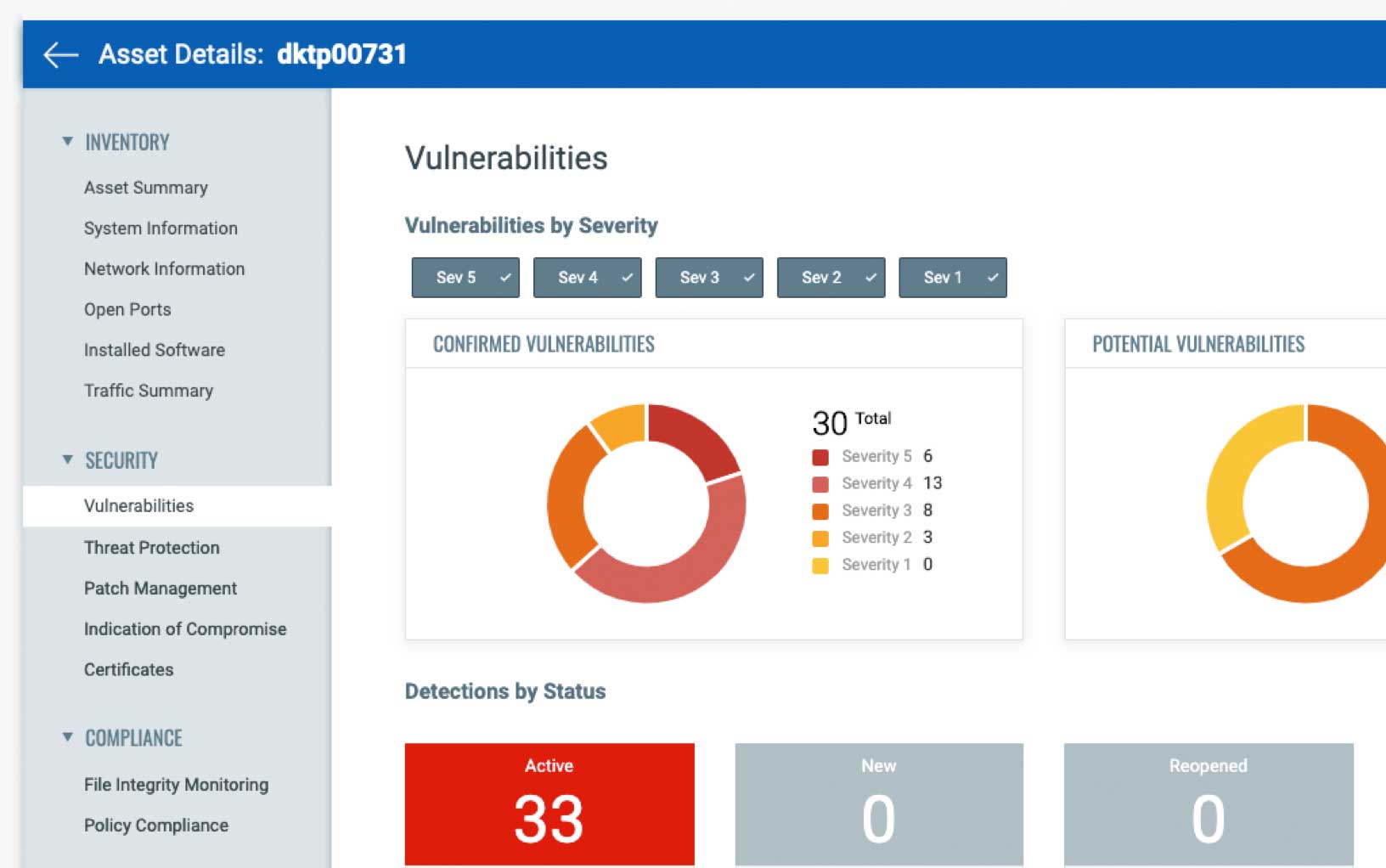Click the Severity 4 legend marker
1386x868 pixels.
pos(820,483)
